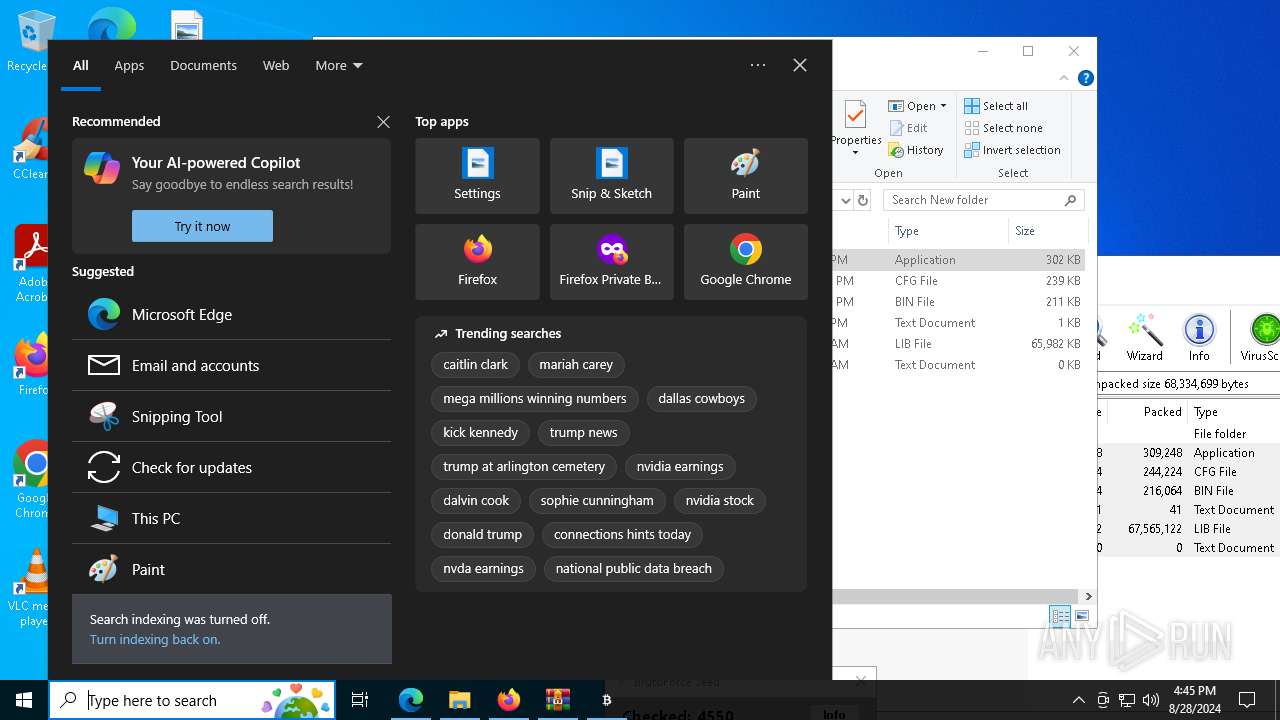Expand Open dropdown arrow in Explorer

pos(943,106)
